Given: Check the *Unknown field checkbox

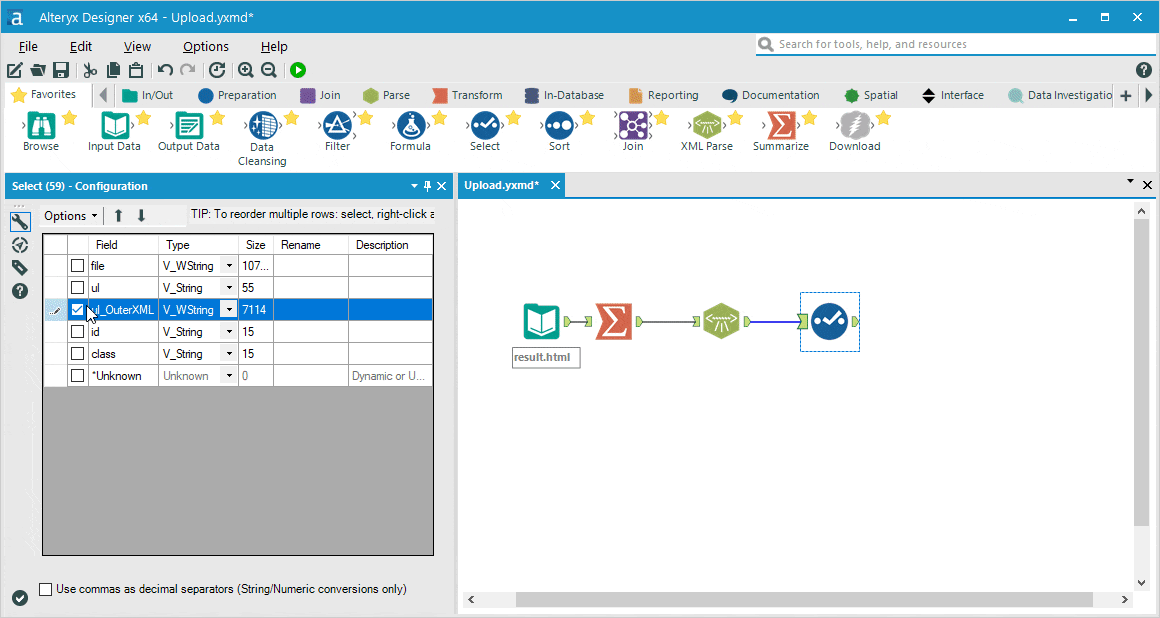Looking at the screenshot, I should [78, 376].
